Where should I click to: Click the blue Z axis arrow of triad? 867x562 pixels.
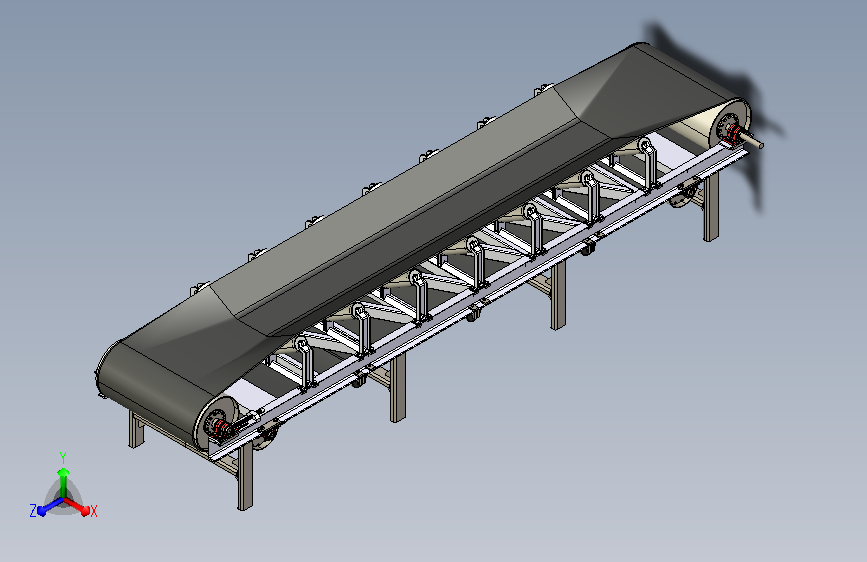[x=49, y=507]
